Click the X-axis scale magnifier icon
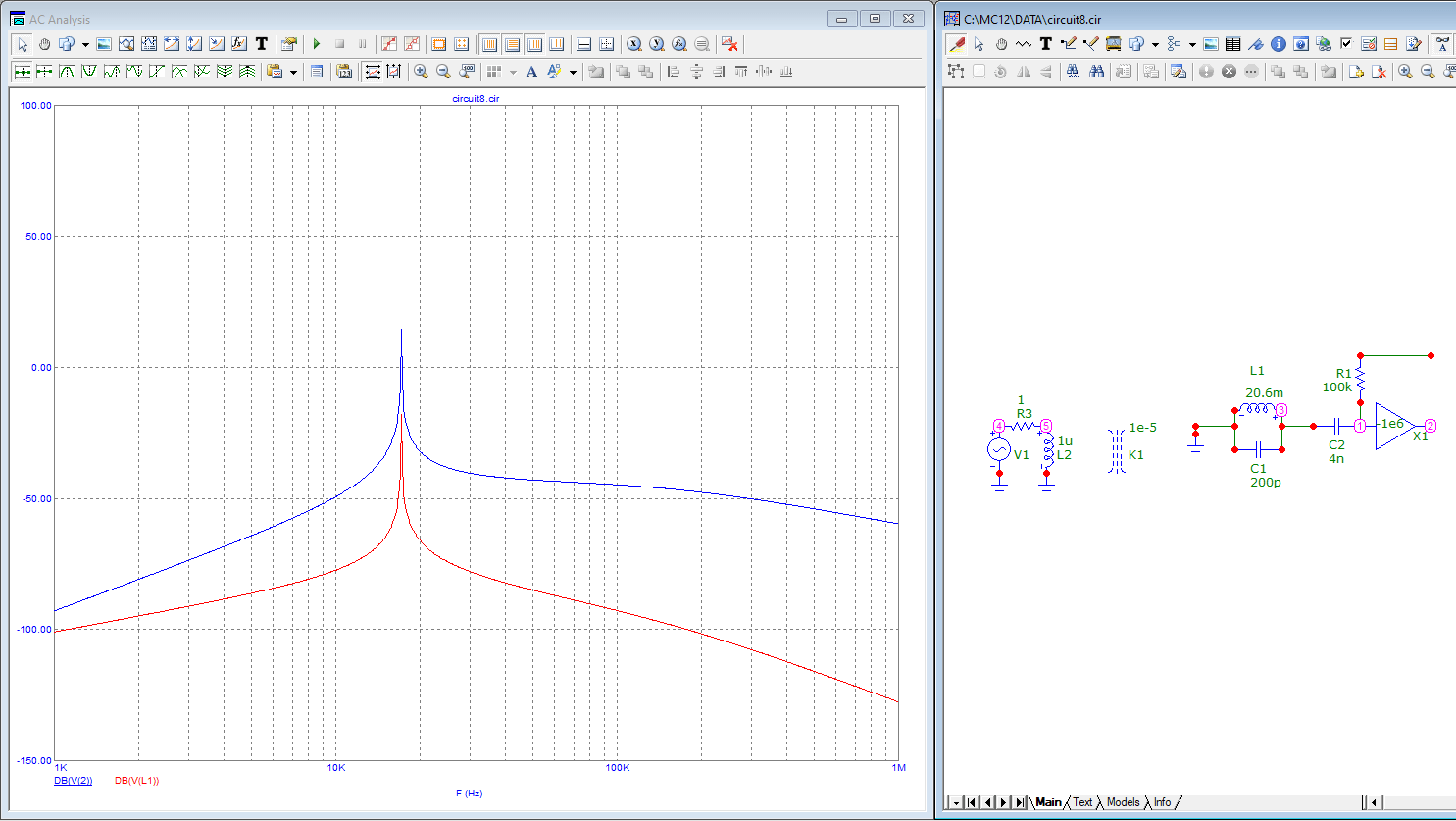This screenshot has width=1456, height=821. pos(634,44)
